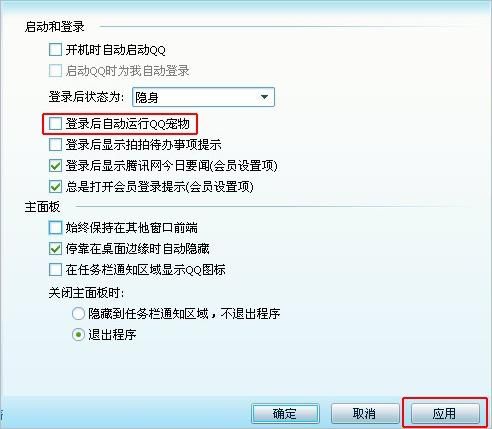
Task: Click the 取消 button
Action: [365, 414]
